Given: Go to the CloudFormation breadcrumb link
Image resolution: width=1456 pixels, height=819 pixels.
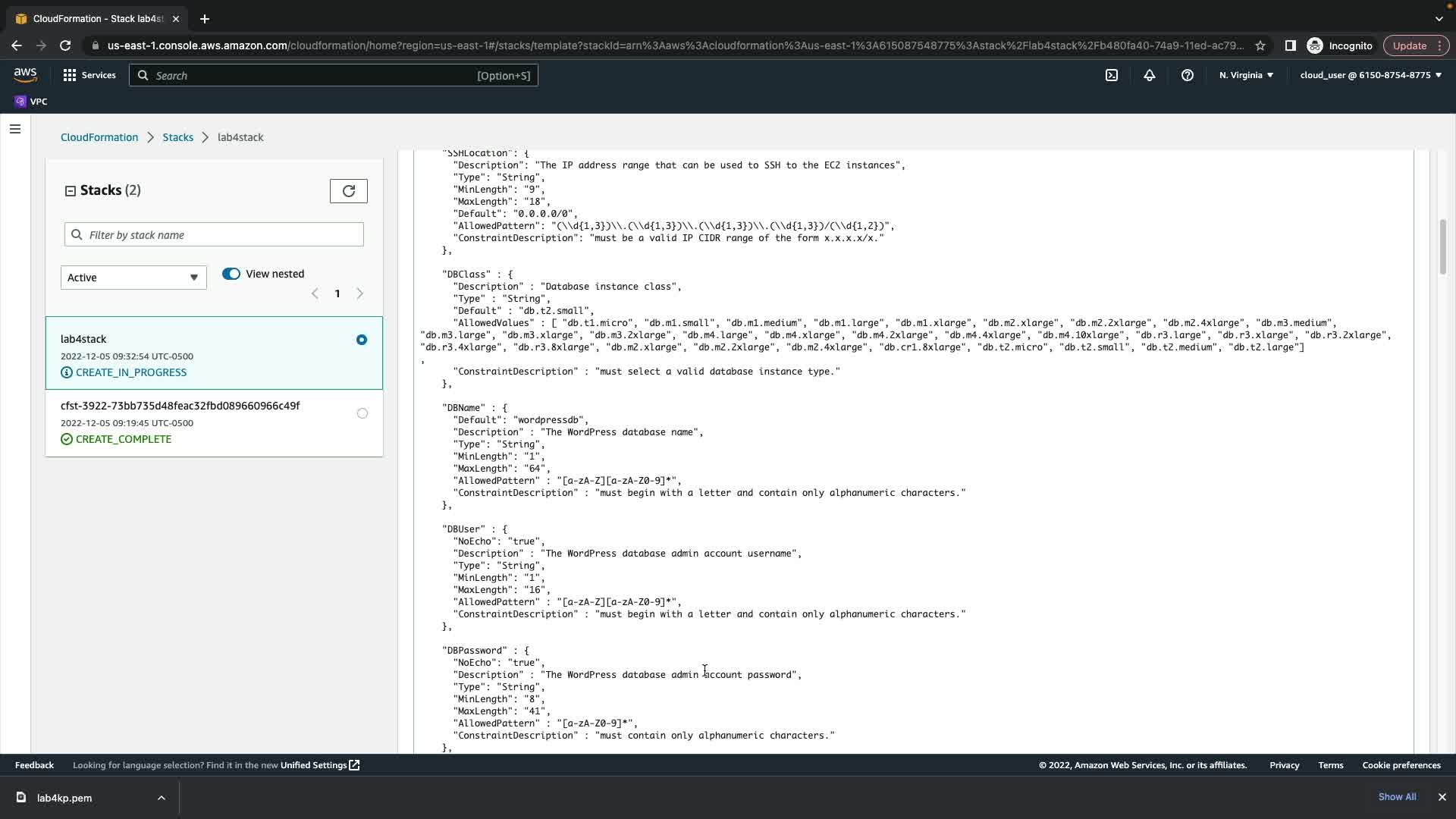Looking at the screenshot, I should (99, 137).
